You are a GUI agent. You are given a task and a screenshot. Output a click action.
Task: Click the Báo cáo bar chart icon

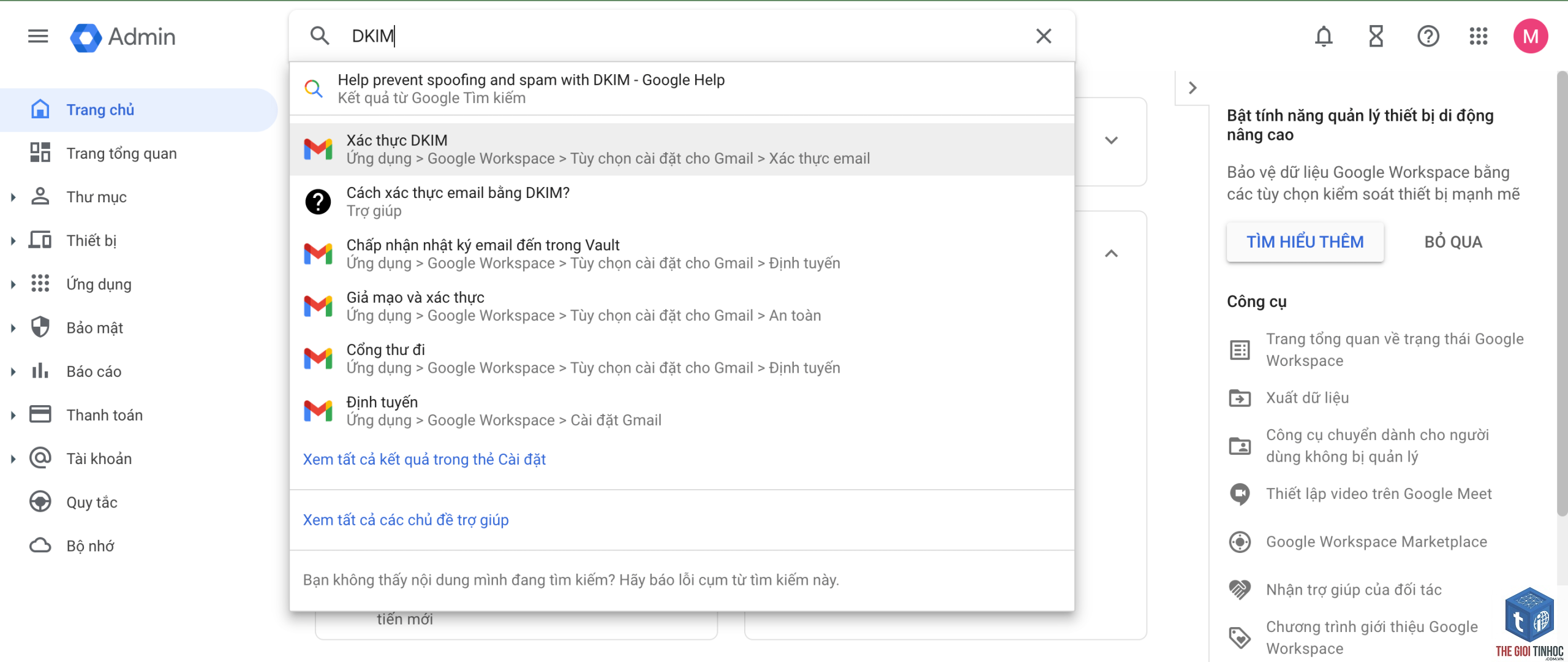40,370
